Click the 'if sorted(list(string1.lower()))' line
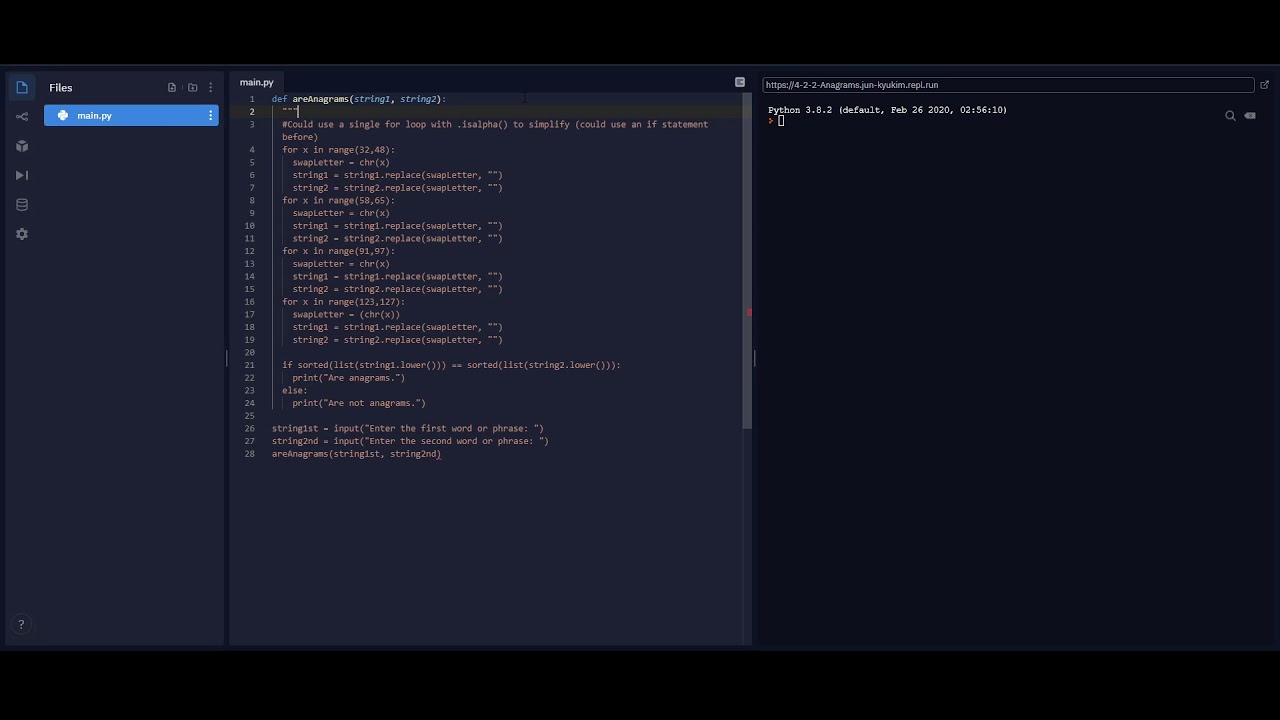Viewport: 1280px width, 720px height. (451, 366)
